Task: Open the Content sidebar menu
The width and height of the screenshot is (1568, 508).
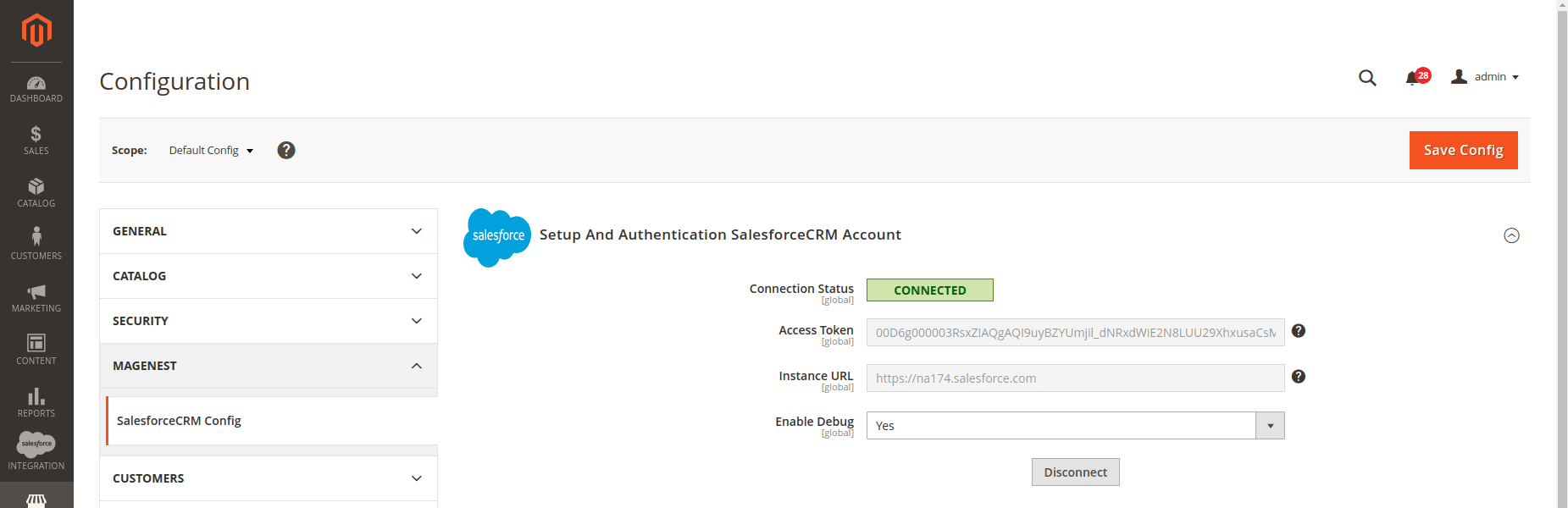Action: [36, 351]
